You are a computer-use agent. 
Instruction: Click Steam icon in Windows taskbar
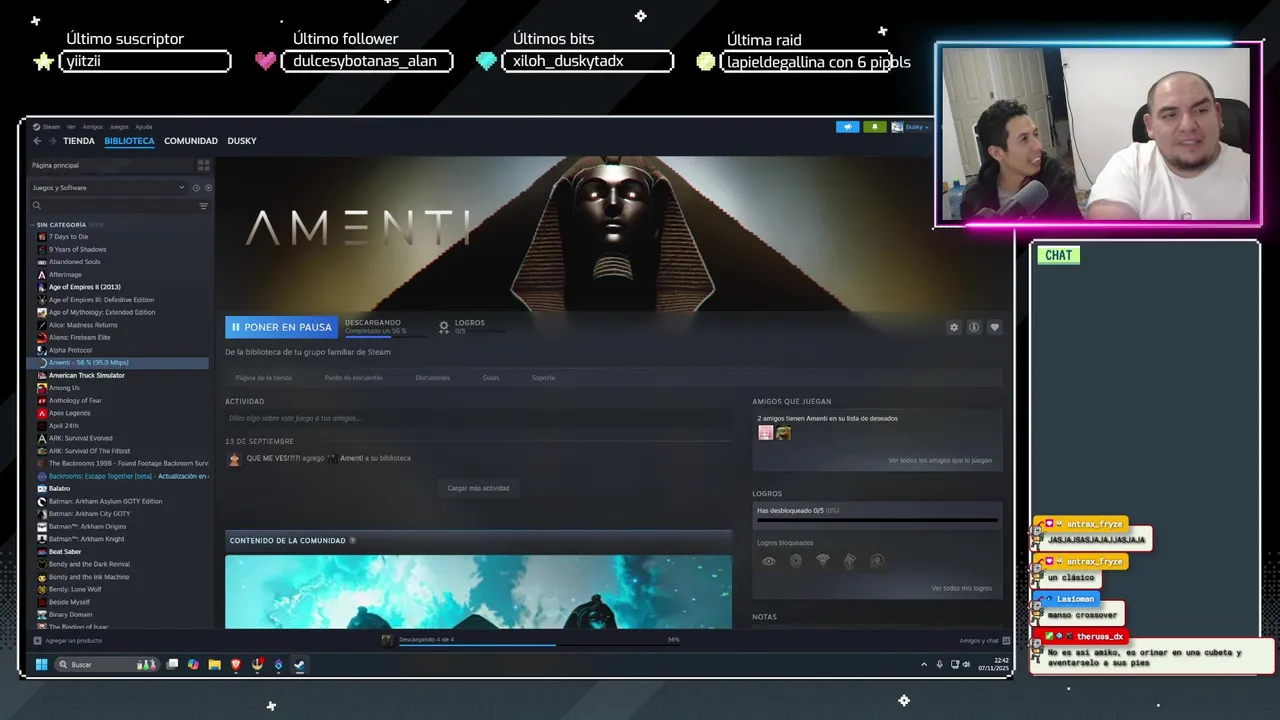click(x=299, y=664)
